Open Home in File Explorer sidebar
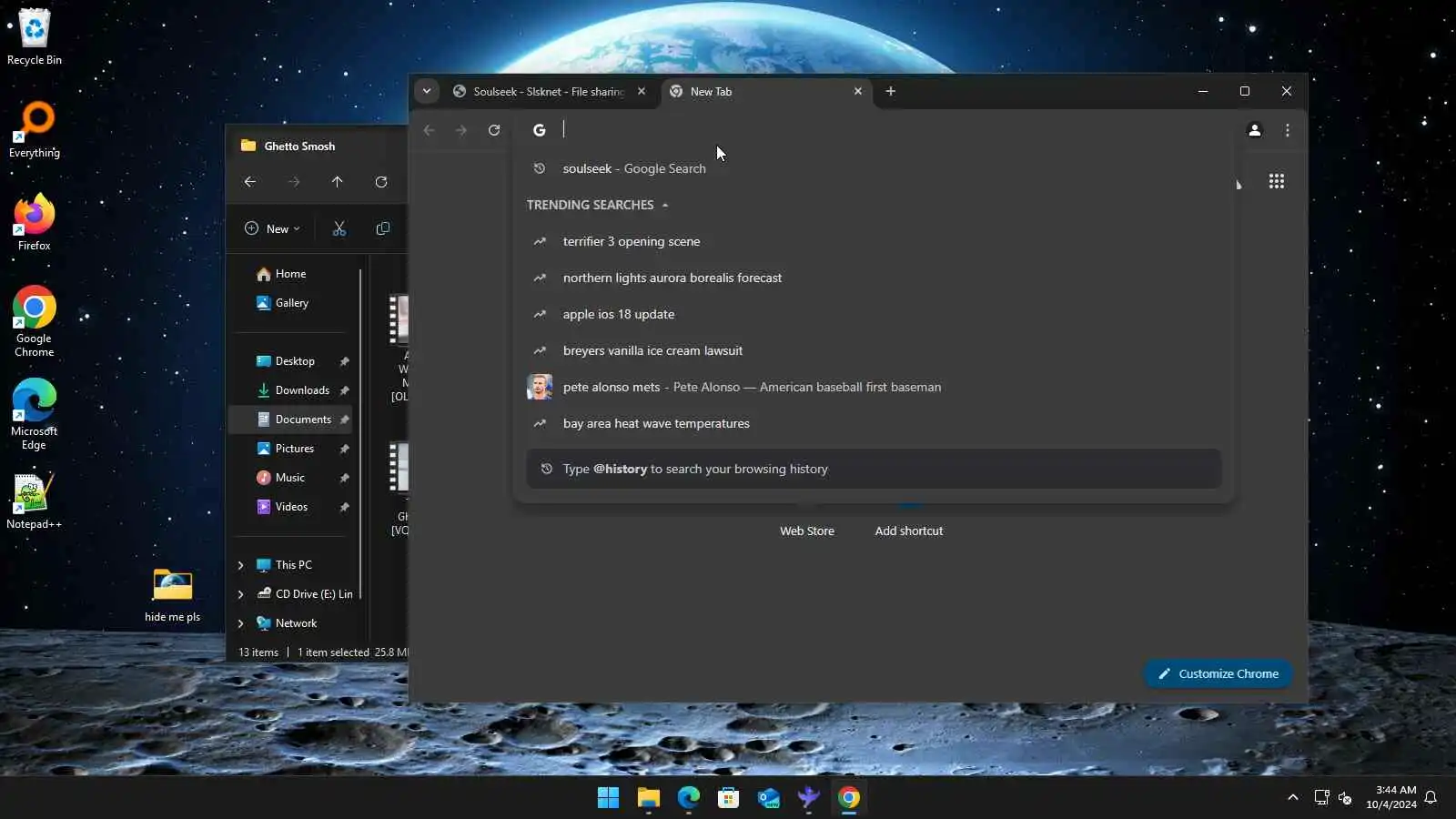1456x819 pixels. tap(291, 274)
